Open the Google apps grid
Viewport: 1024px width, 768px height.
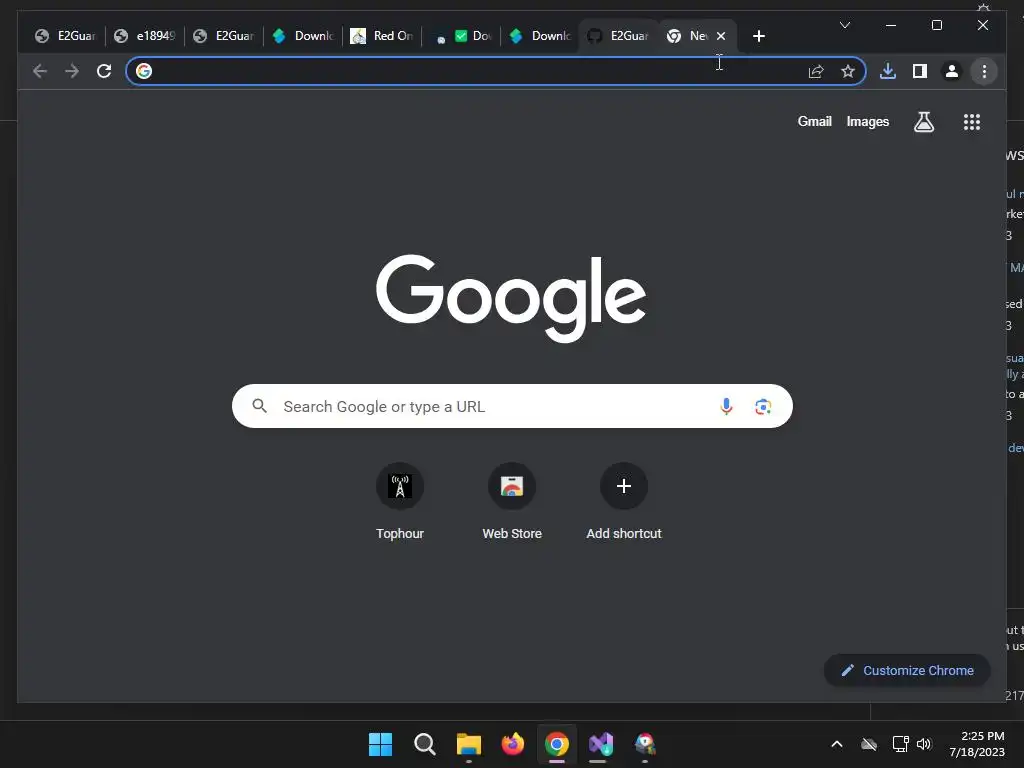click(x=972, y=121)
